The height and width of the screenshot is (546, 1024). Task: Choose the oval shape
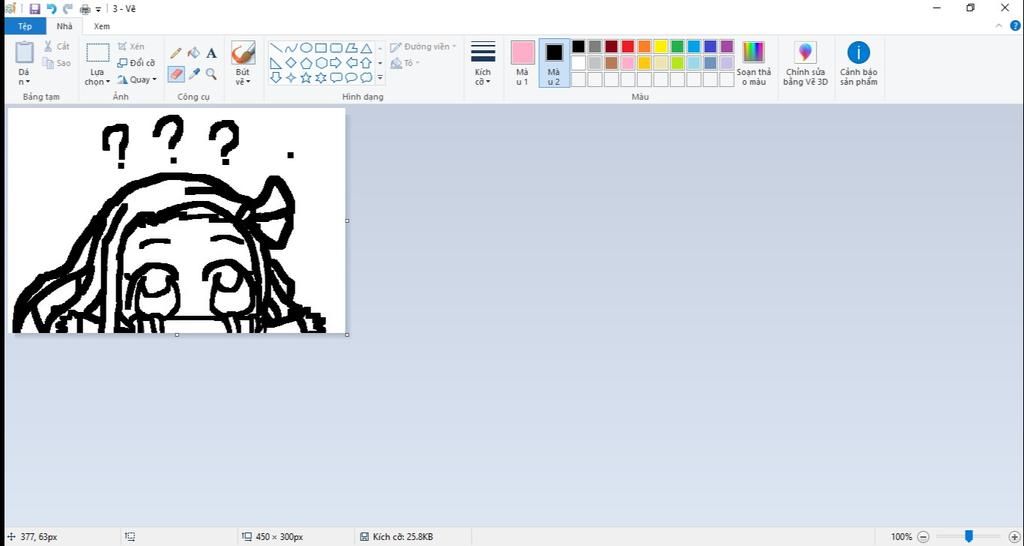306,48
